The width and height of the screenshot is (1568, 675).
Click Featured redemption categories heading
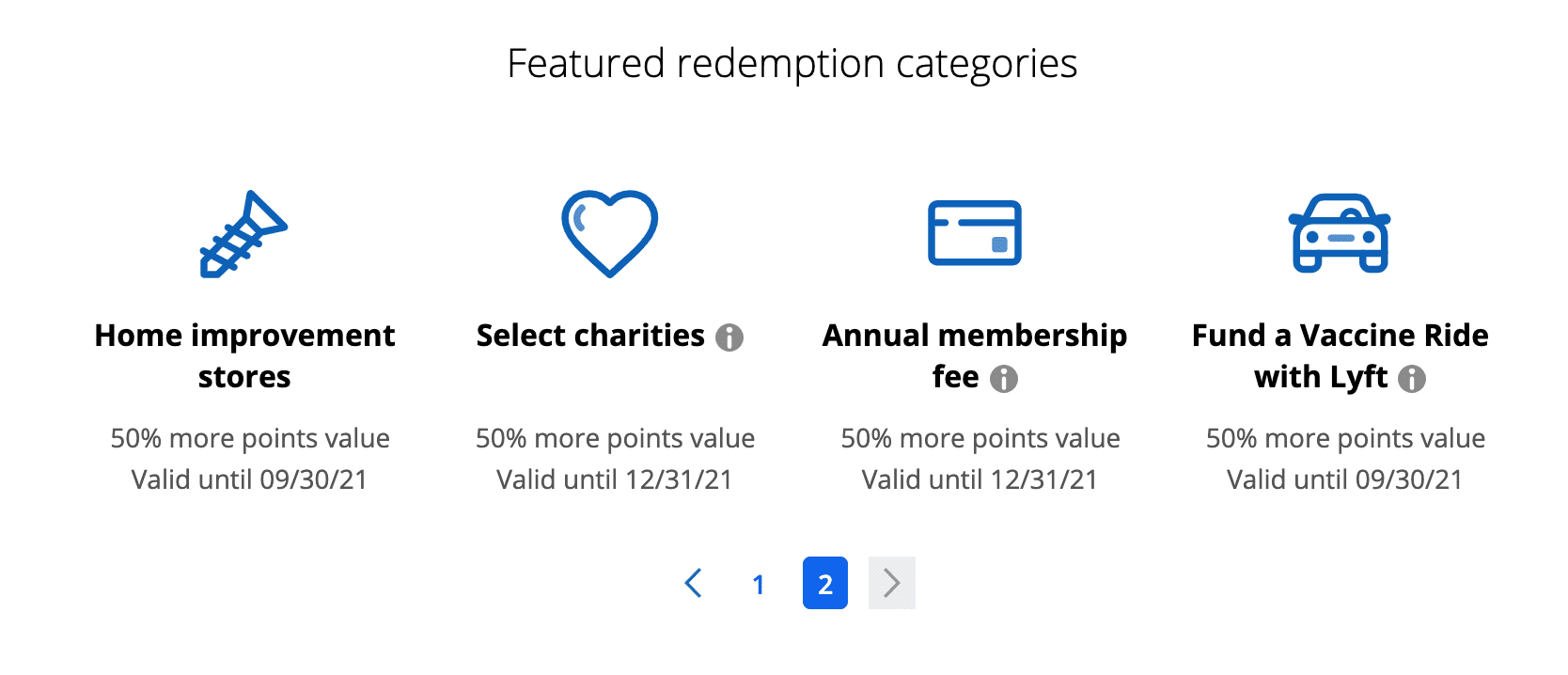point(792,64)
